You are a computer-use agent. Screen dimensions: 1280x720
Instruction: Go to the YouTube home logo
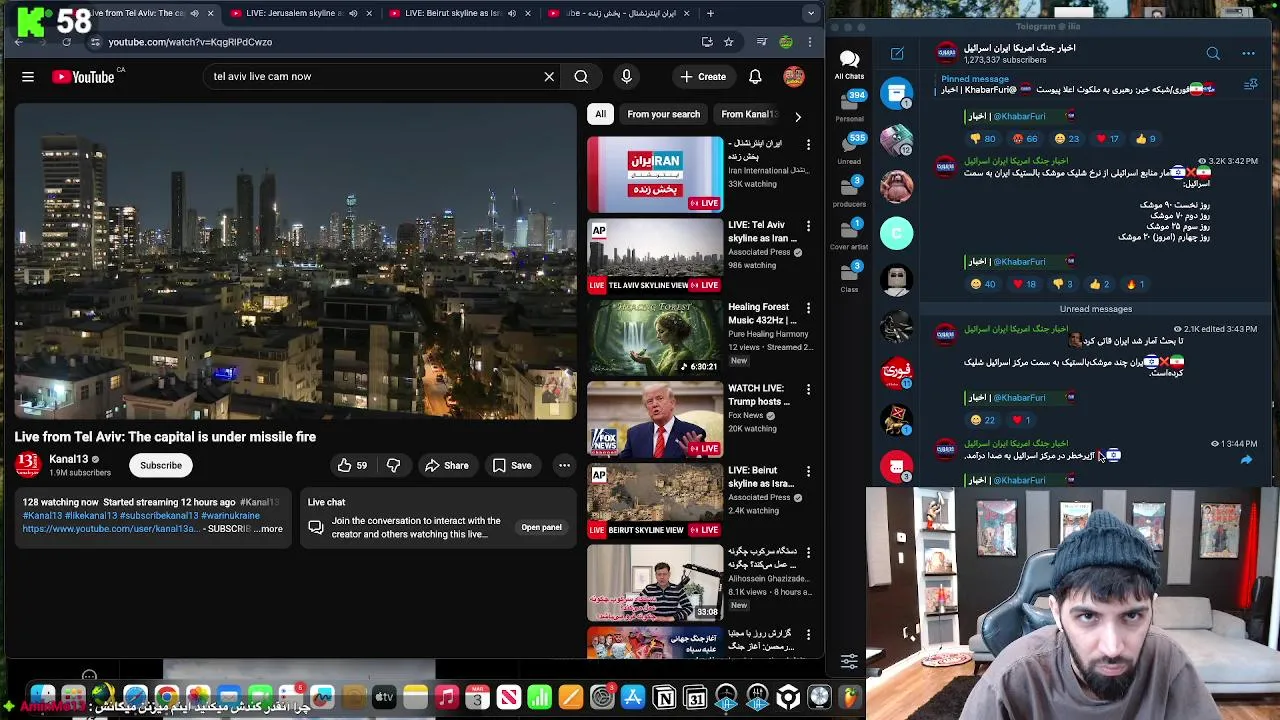[x=83, y=77]
